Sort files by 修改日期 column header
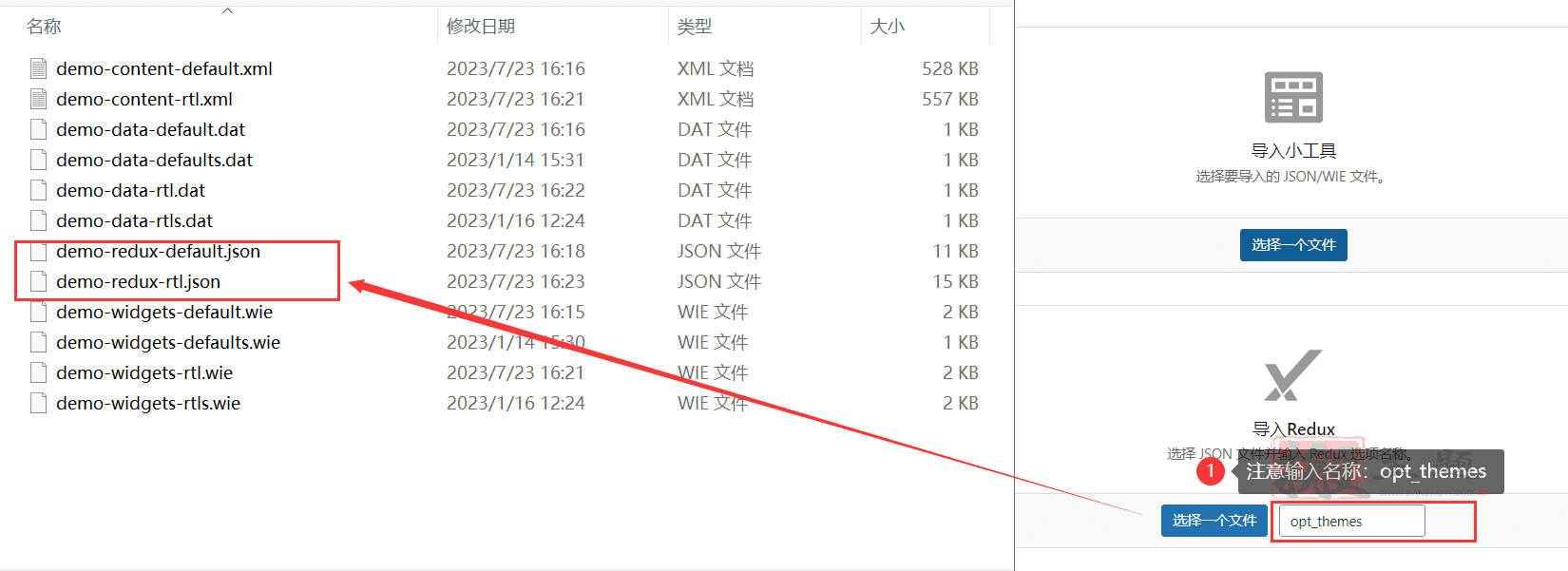 (x=481, y=26)
